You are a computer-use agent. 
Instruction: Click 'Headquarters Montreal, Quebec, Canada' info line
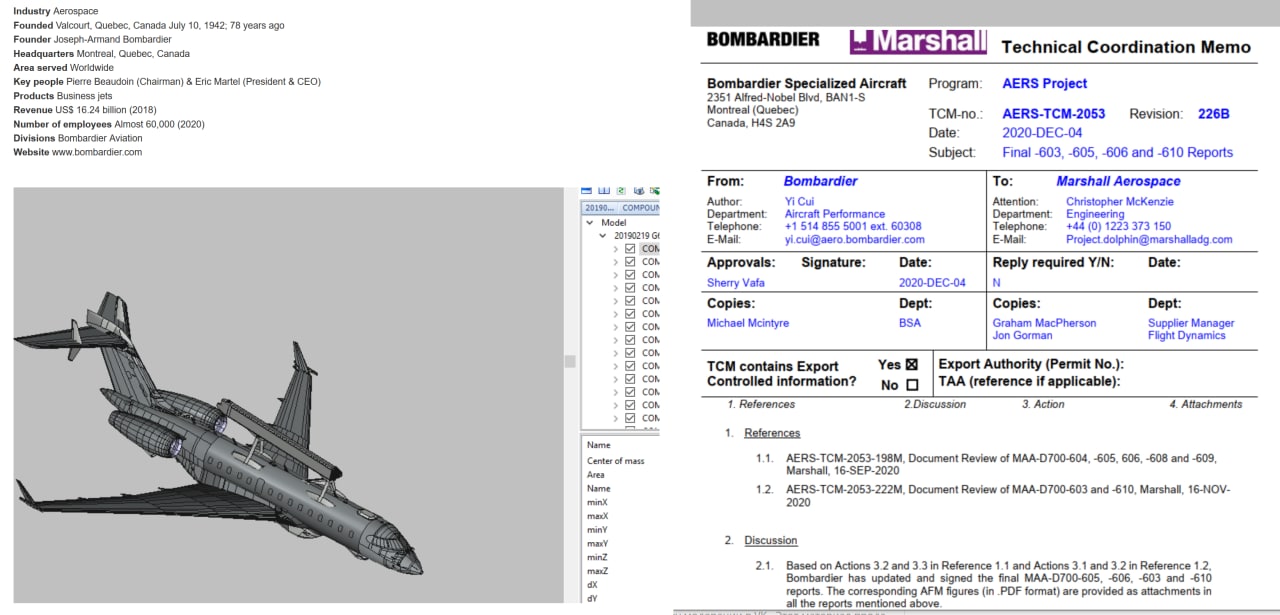(101, 54)
